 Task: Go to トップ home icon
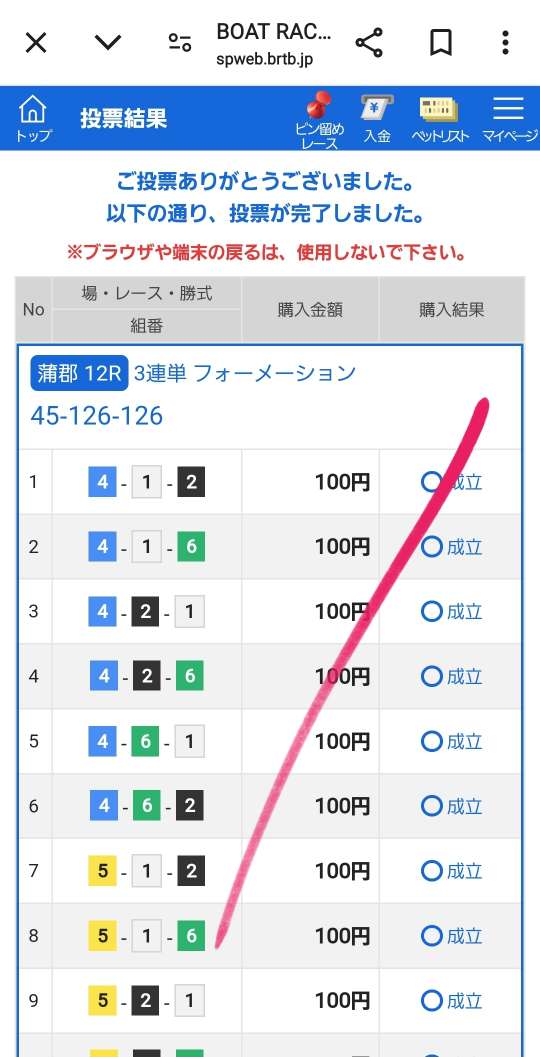click(34, 119)
